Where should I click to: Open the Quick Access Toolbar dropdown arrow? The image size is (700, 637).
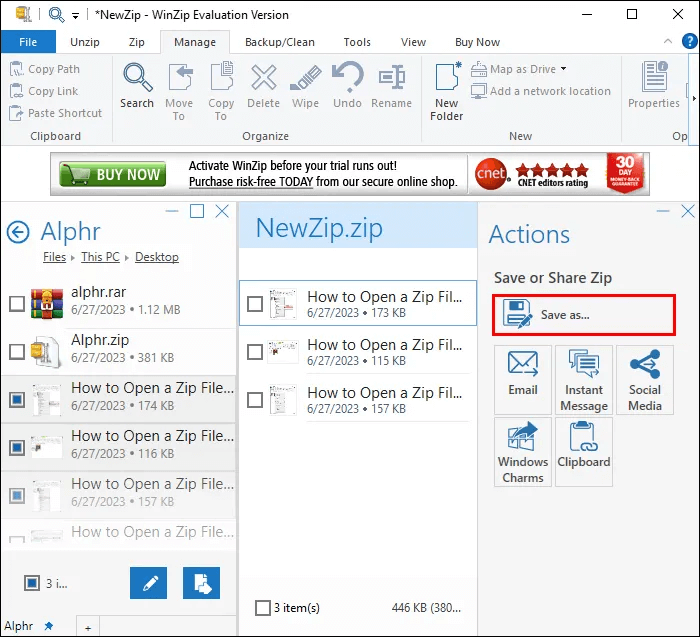[75, 16]
